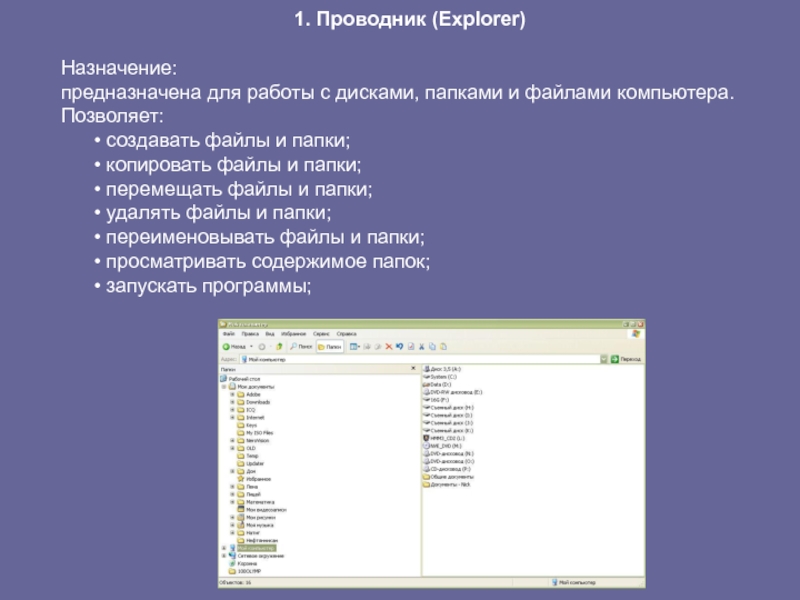Viewport: 800px width, 600px height.
Task: Open the Back button history dropdown arrow
Action: [x=251, y=346]
